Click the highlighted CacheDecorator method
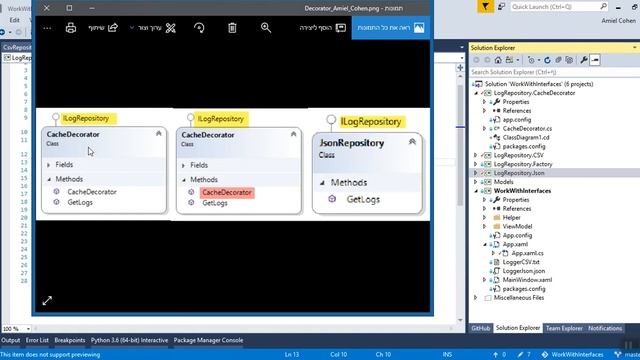Image resolution: width=640 pixels, height=360 pixels. click(227, 192)
